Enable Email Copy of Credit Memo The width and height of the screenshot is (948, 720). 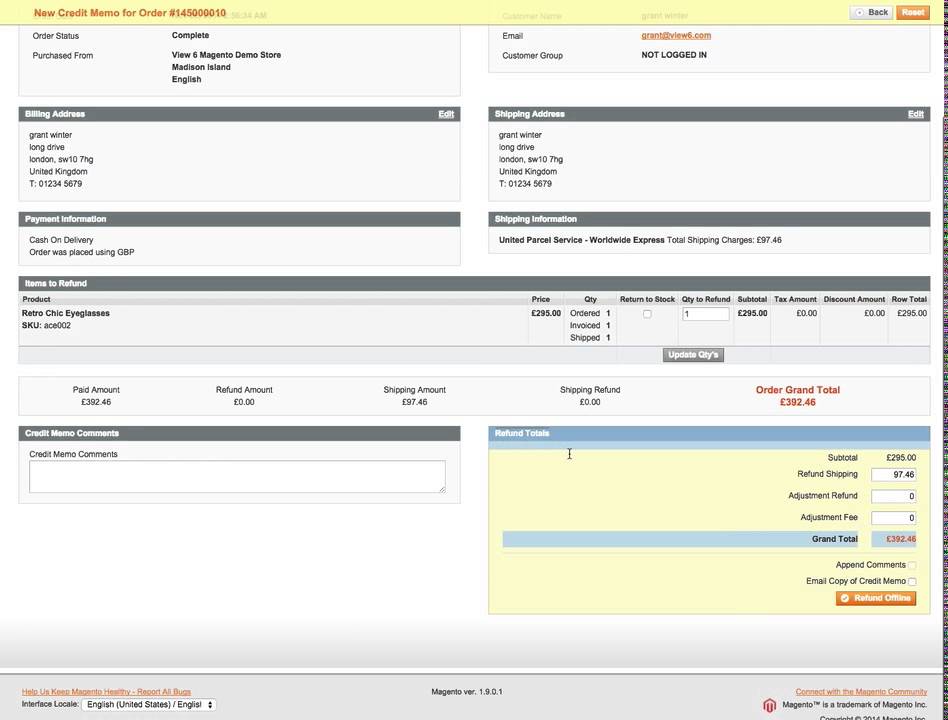pos(912,582)
